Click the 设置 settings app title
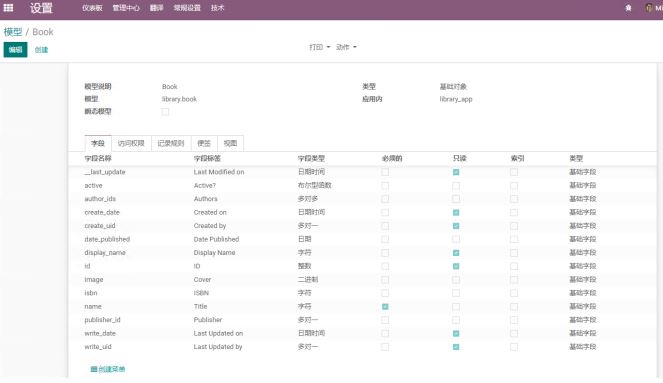 click(x=41, y=8)
